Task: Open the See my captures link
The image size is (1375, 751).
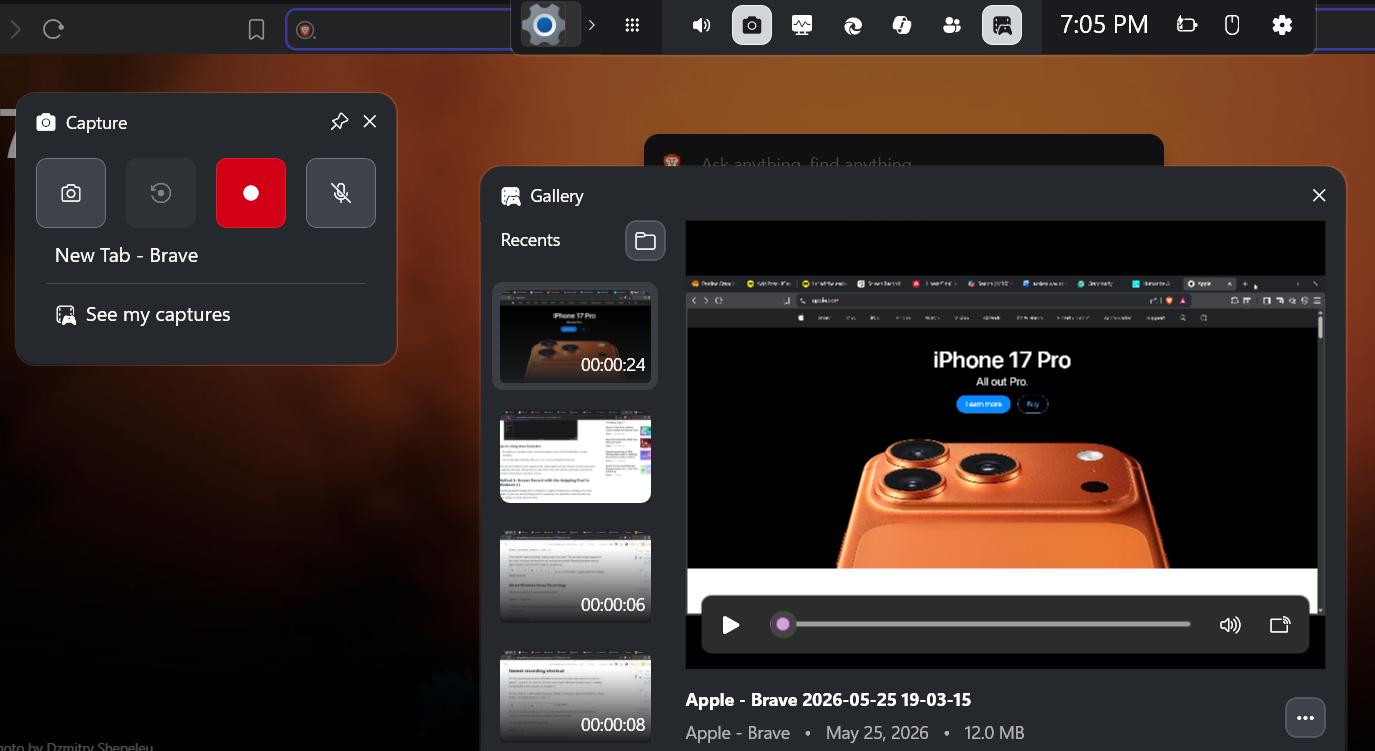Action: (143, 315)
